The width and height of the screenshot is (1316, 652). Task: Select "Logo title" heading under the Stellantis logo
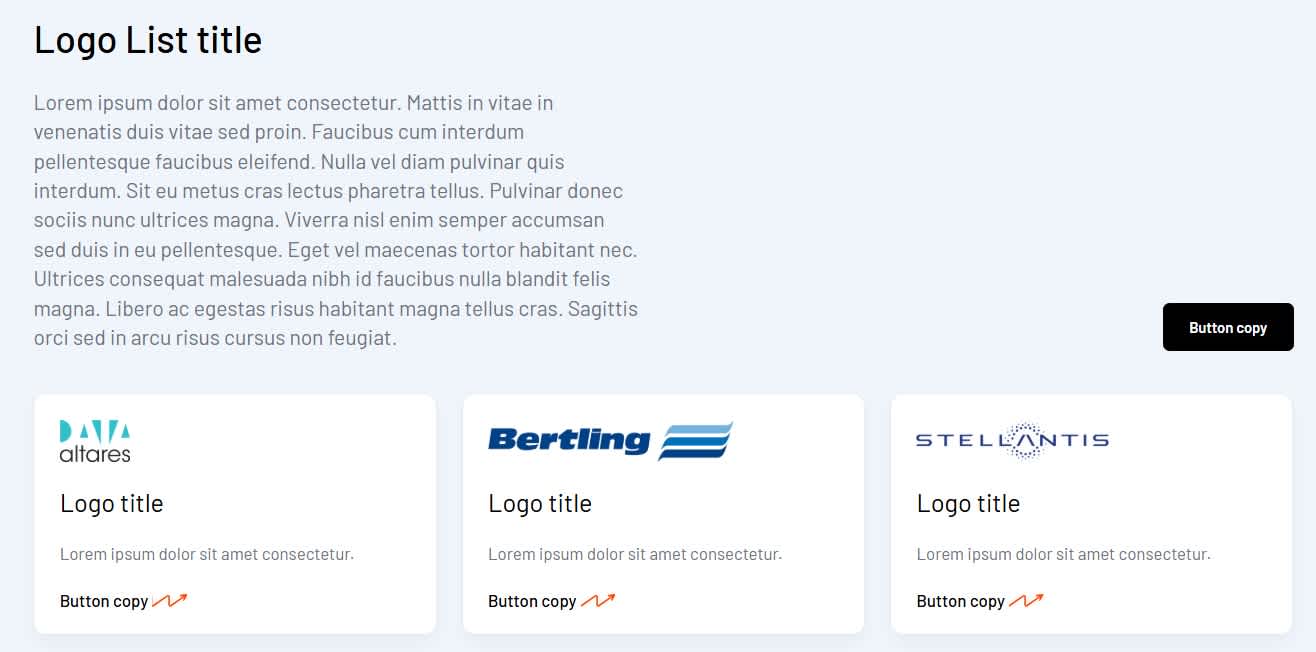[x=968, y=503]
